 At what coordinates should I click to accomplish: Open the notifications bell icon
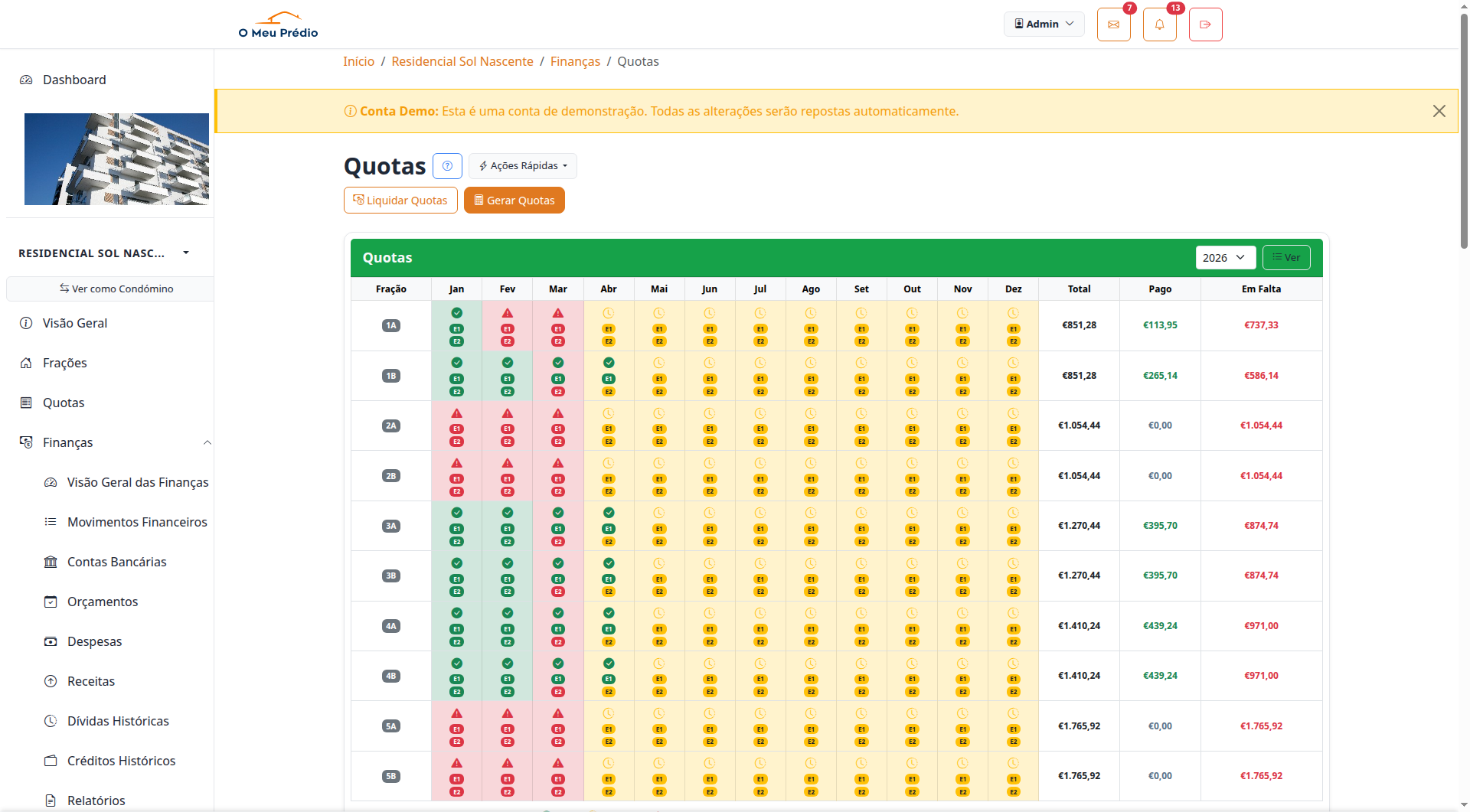click(1159, 24)
